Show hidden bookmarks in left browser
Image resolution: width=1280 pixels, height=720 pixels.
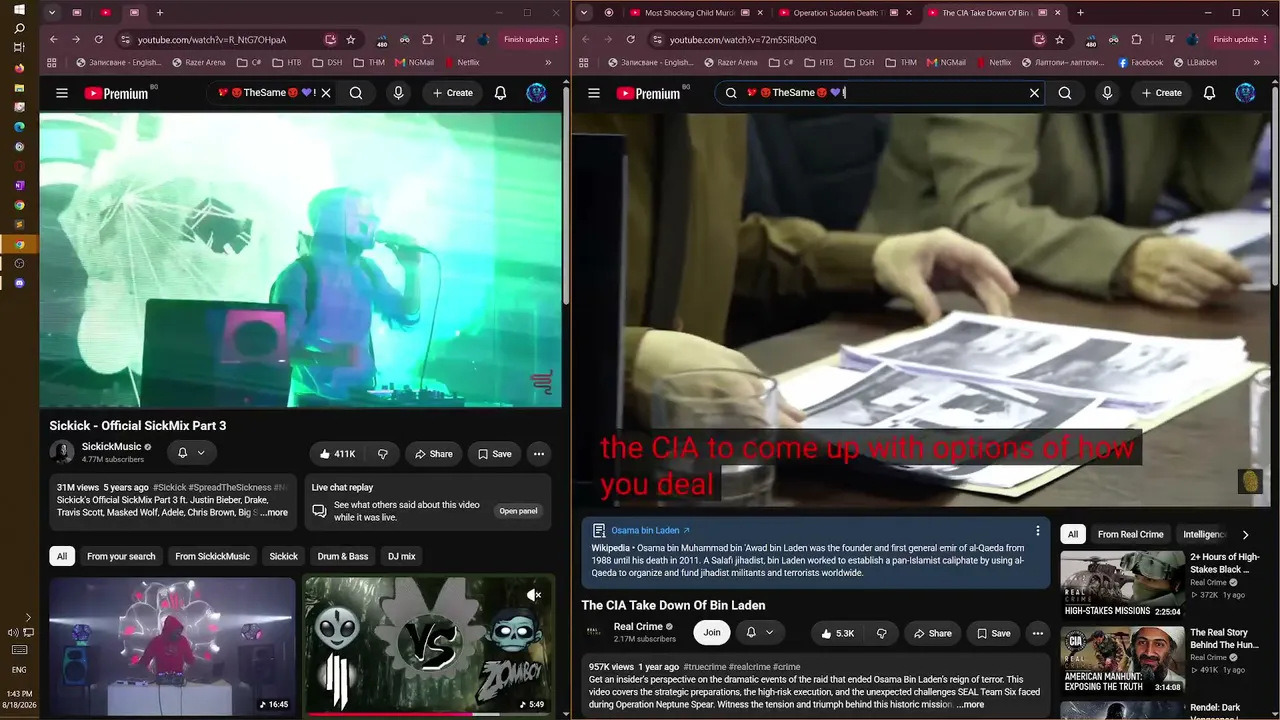(547, 62)
